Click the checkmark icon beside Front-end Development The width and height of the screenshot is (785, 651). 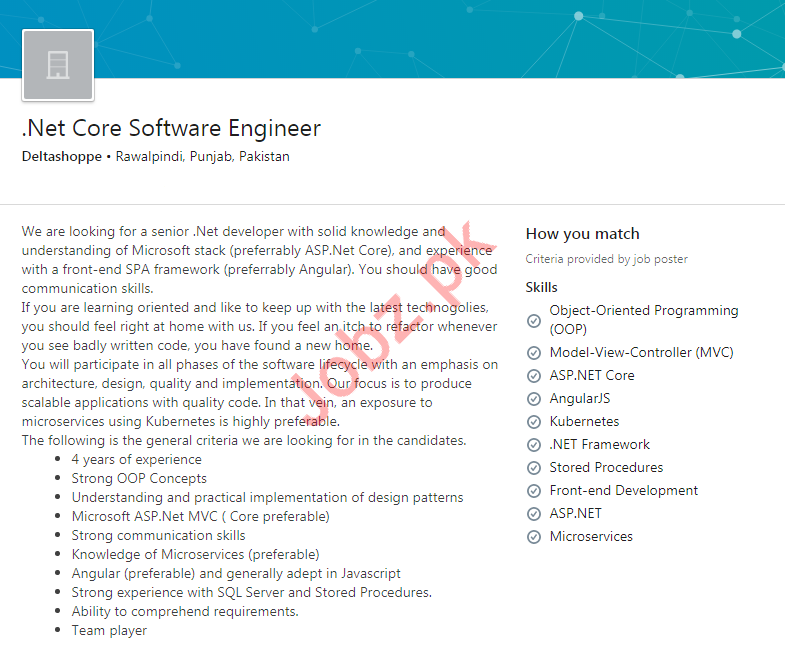pyautogui.click(x=534, y=491)
